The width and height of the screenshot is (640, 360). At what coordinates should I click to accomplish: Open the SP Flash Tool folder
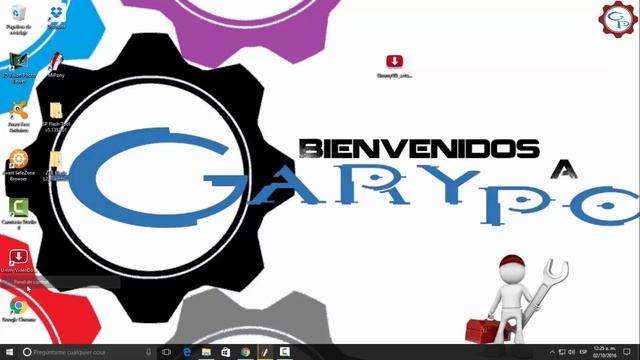pos(56,117)
